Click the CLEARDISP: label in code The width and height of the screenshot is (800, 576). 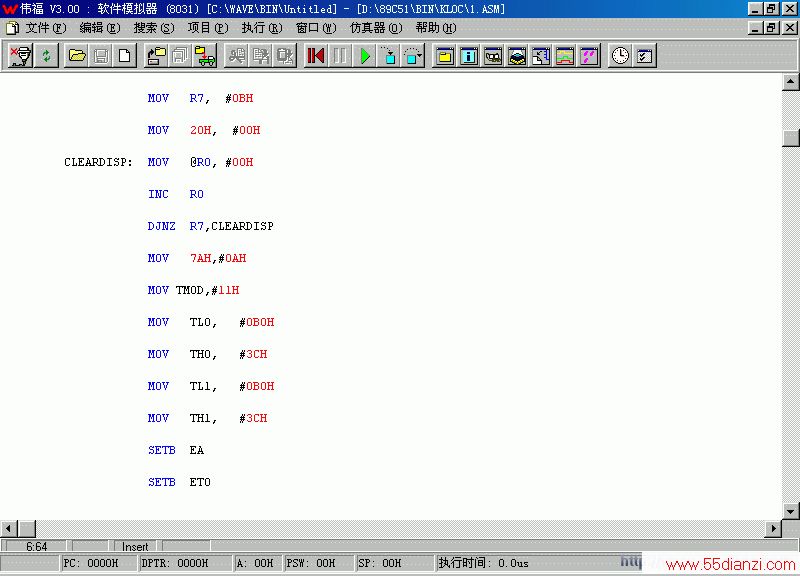[x=98, y=162]
